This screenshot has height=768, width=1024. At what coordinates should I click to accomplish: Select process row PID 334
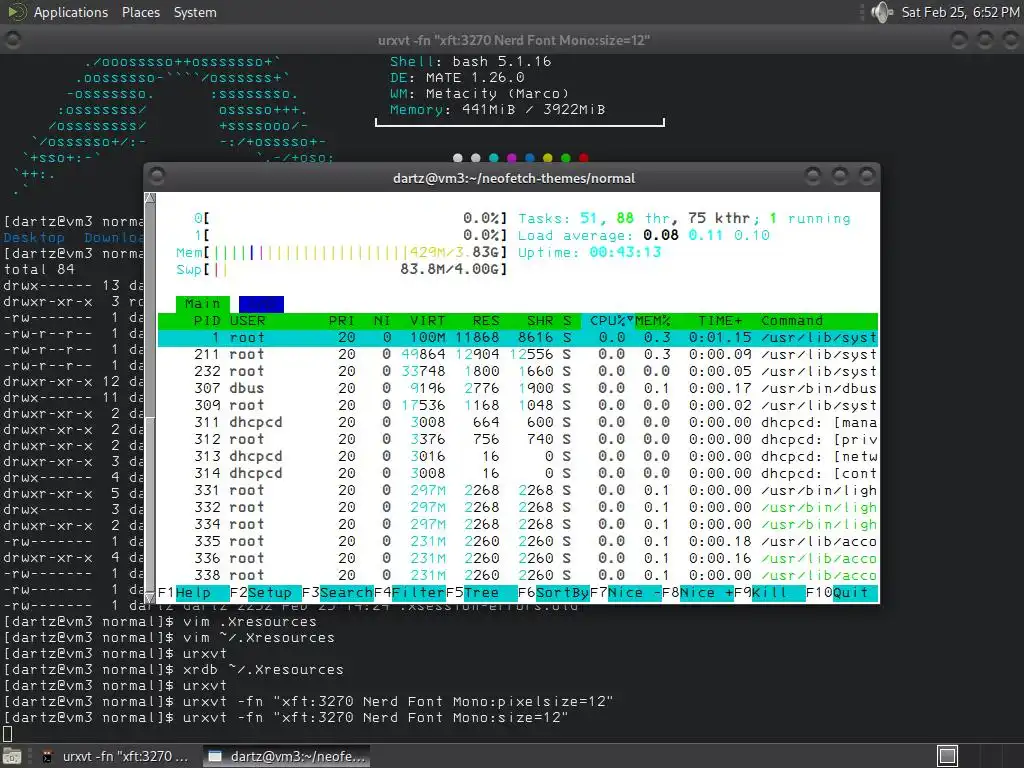point(517,524)
